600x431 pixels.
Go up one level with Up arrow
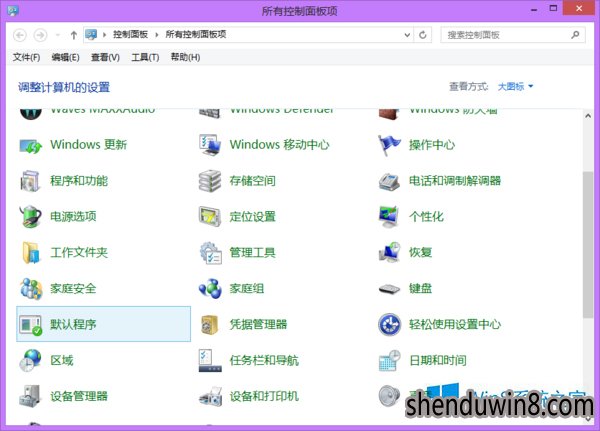point(73,35)
